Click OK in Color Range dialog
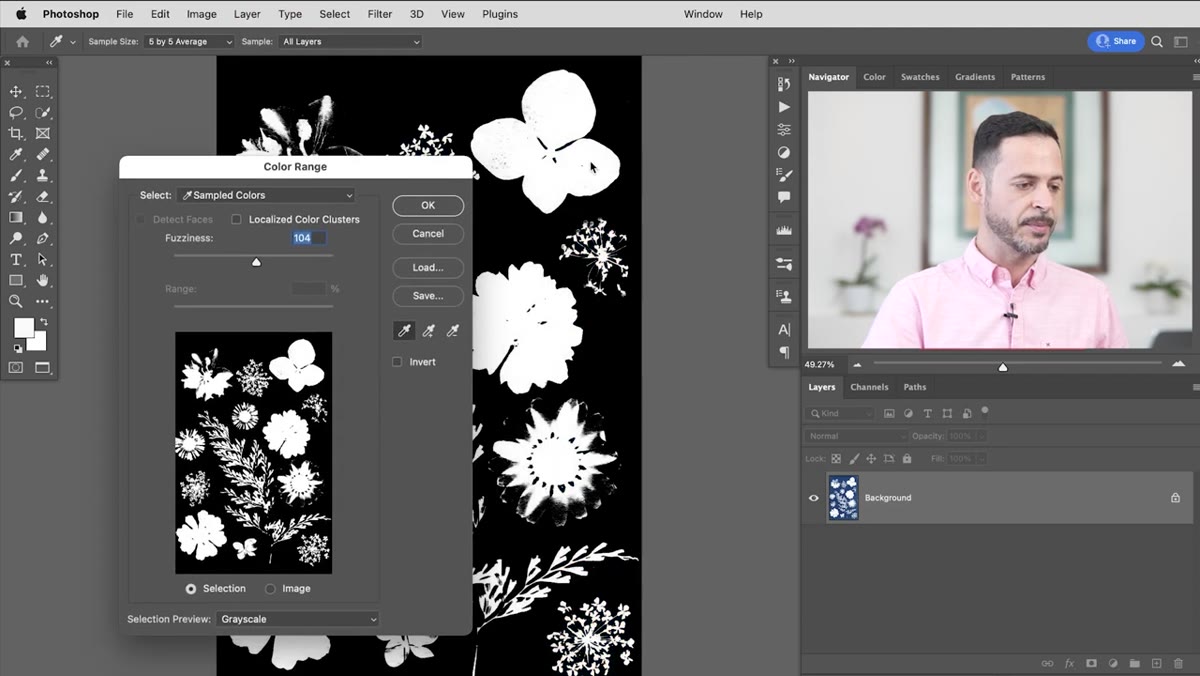1200x676 pixels. 428,205
